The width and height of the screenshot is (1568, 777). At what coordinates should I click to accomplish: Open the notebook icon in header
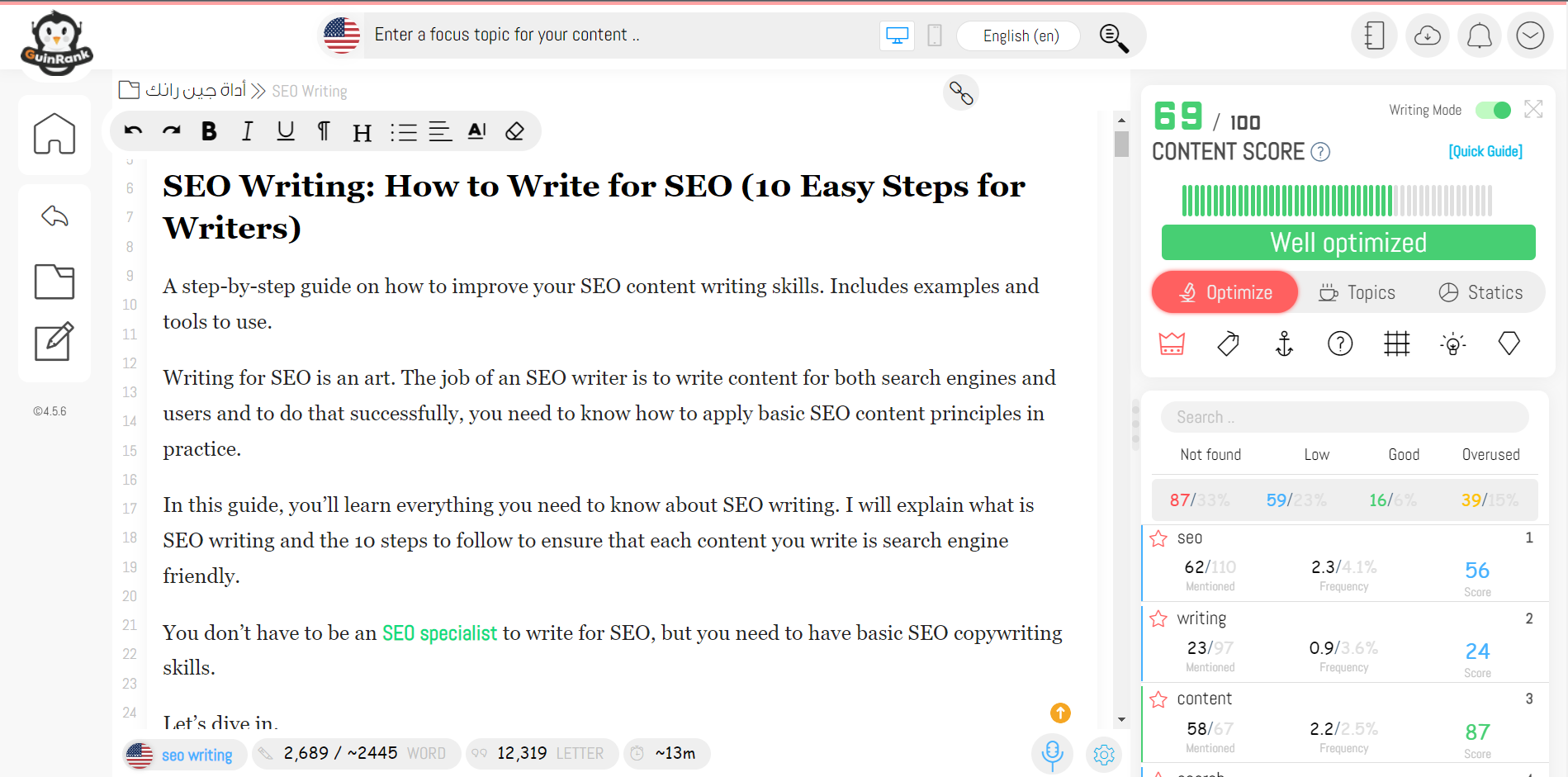(1374, 36)
